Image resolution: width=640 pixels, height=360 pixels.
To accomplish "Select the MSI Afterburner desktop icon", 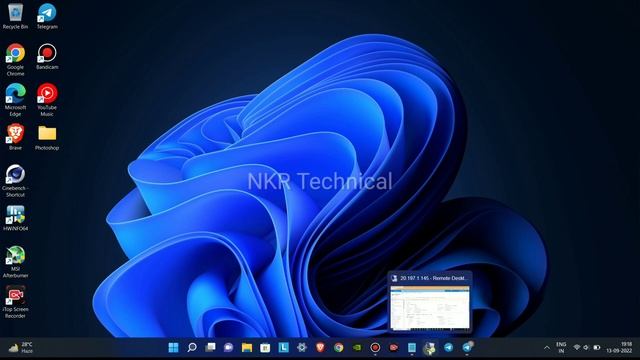I will (x=16, y=262).
